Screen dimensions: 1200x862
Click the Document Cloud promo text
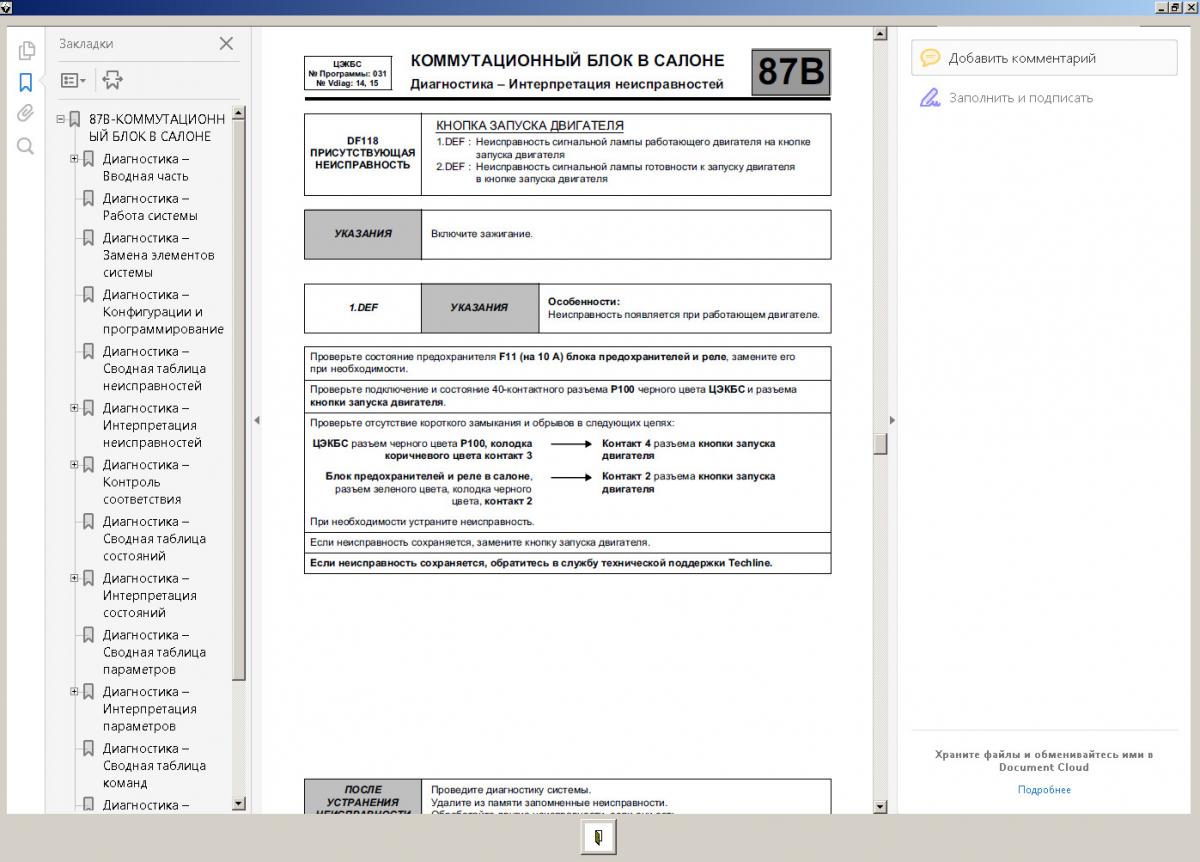pos(1044,761)
